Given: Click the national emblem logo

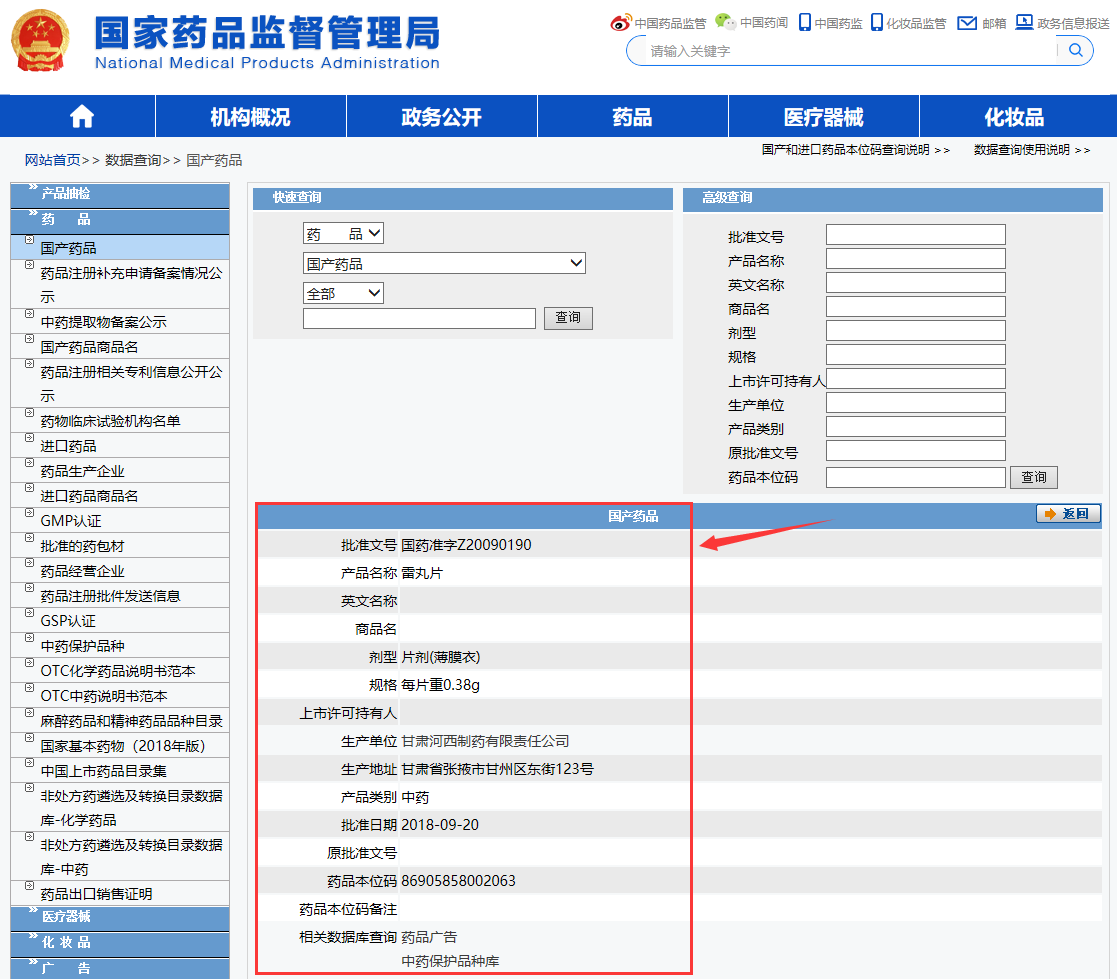Looking at the screenshot, I should point(41,41).
